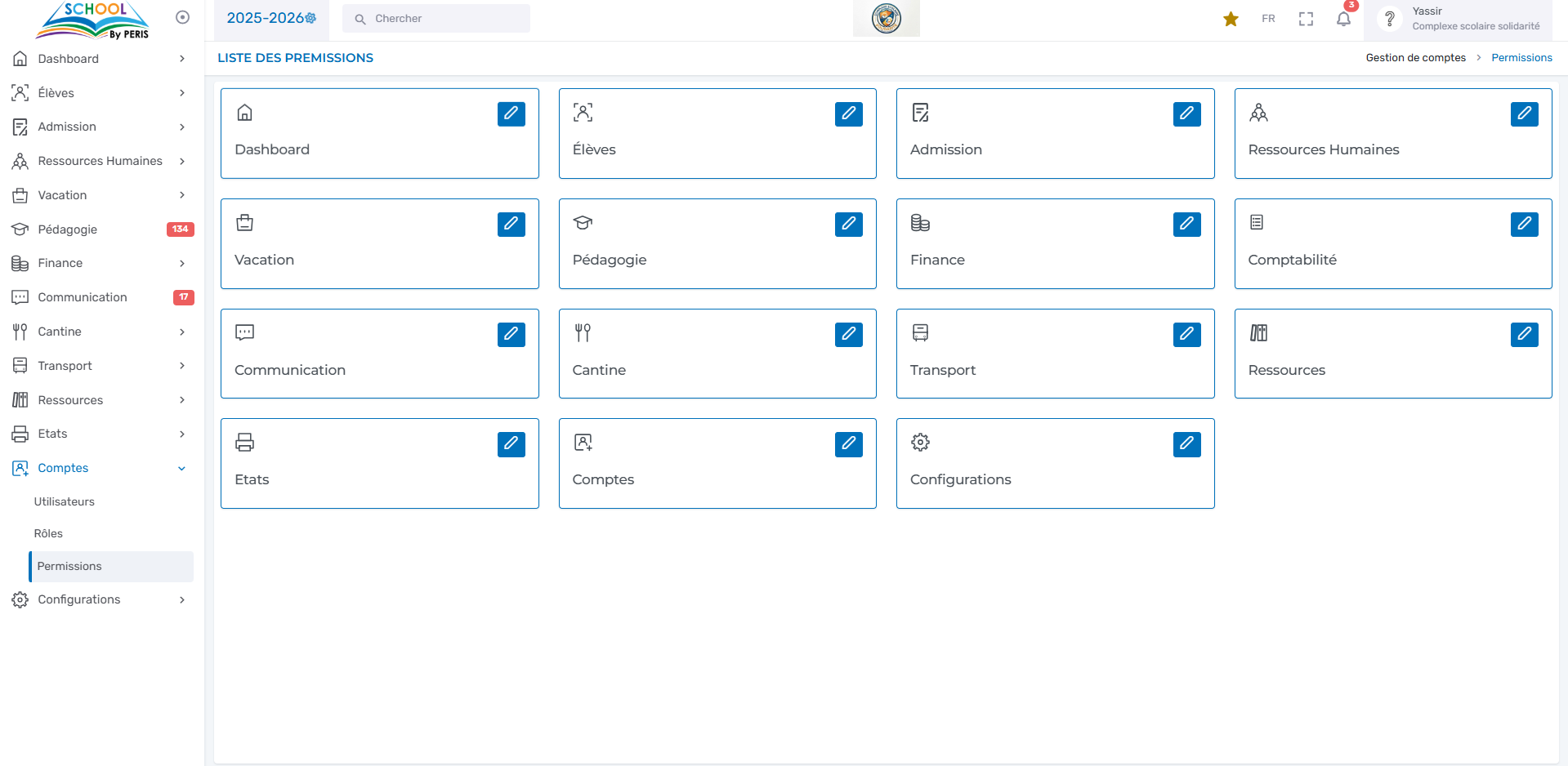Expand the Ressources Humaines sidebar chevron
The height and width of the screenshot is (766, 1568).
coord(181,161)
